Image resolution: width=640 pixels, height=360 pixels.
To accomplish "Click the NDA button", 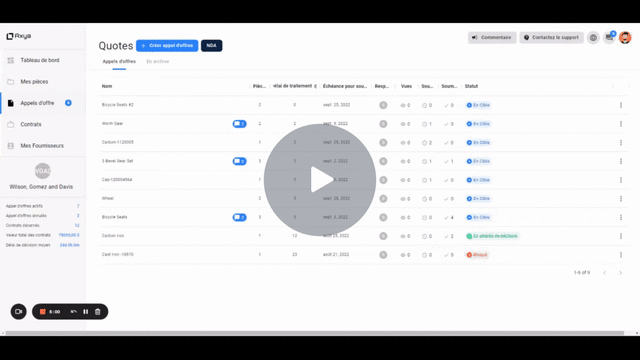I will (x=211, y=46).
